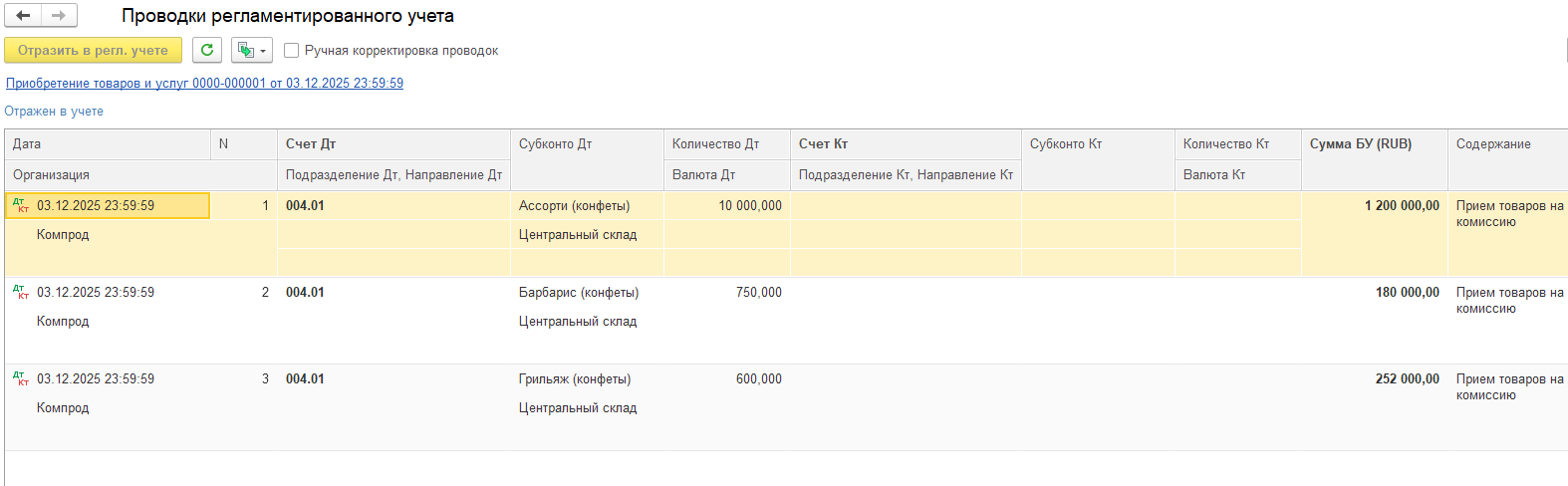Select the Ассорти (конфеты) cell
This screenshot has height=486, width=1568.
coord(574,206)
